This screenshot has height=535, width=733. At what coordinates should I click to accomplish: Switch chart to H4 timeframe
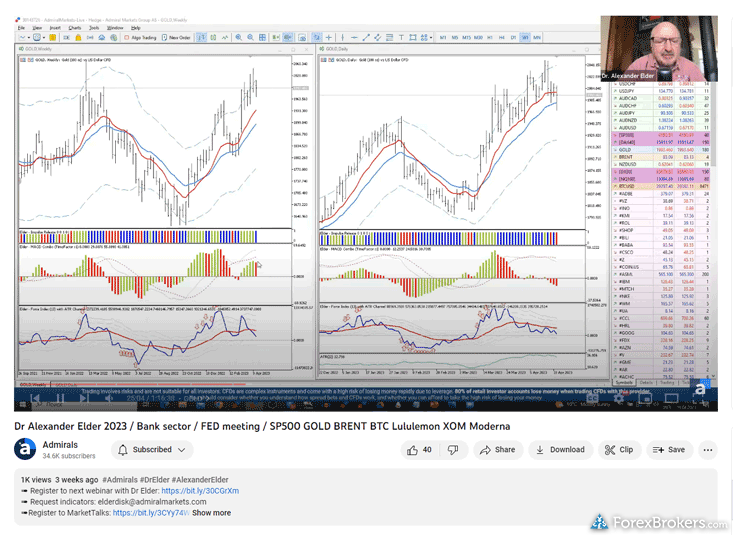502,37
